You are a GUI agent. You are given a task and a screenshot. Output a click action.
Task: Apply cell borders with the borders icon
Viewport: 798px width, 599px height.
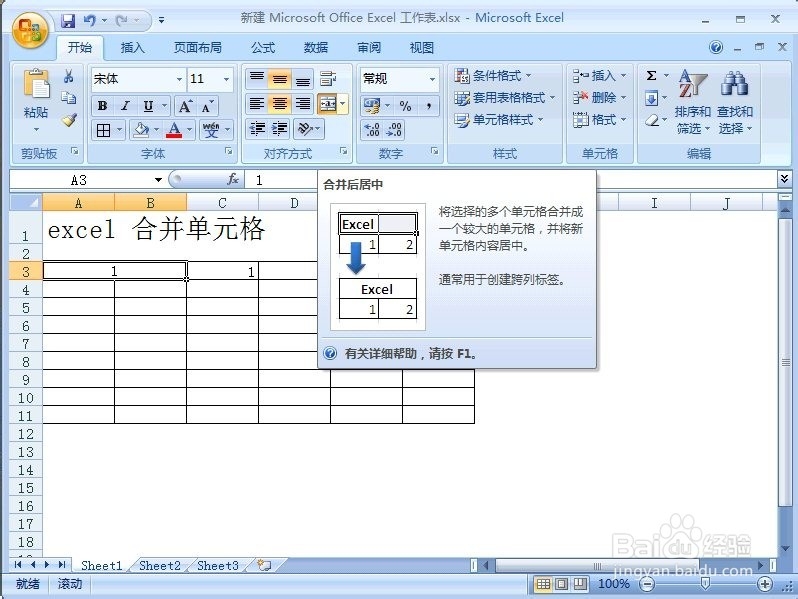103,130
